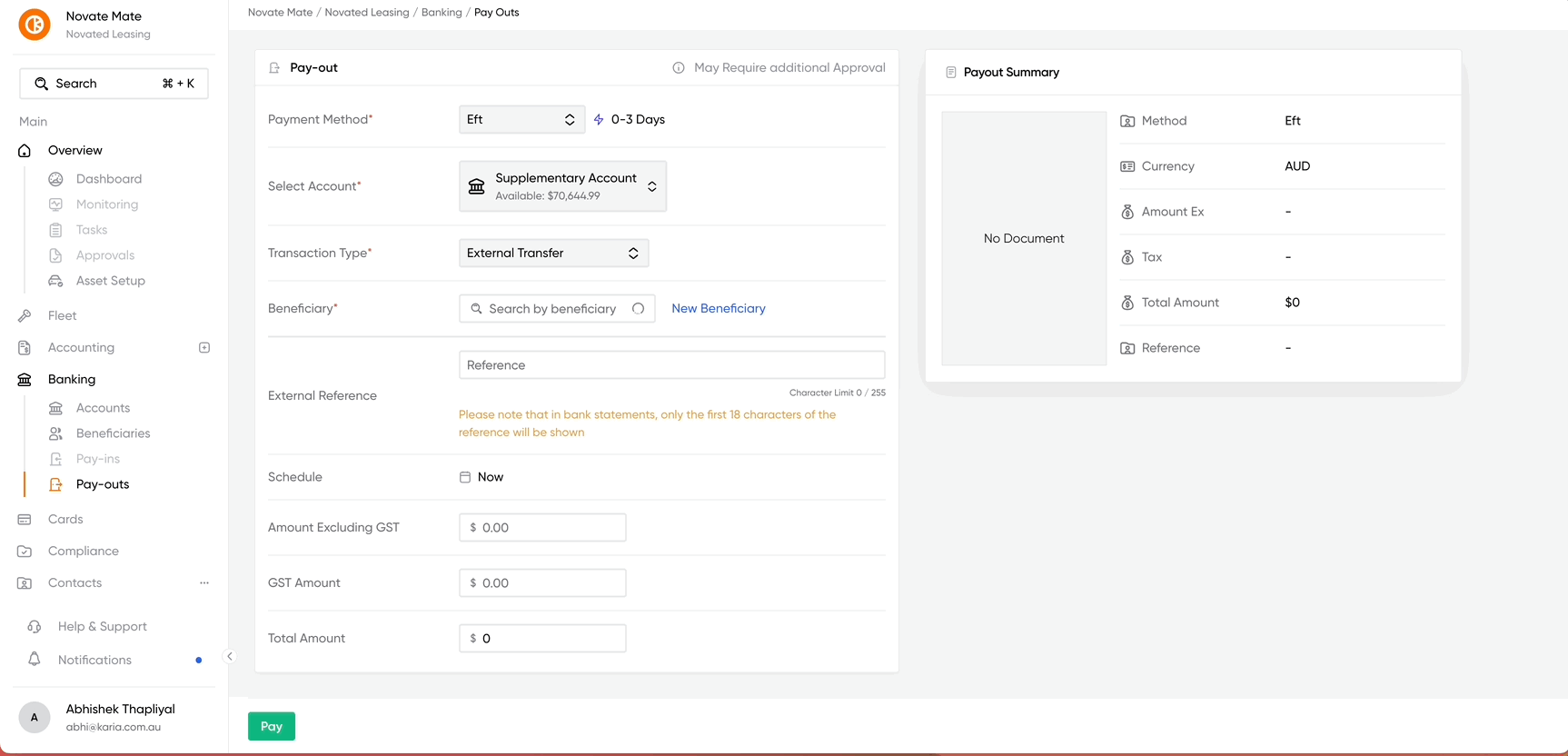Viewport: 1568px width, 756px height.
Task: Open the Payment Method dropdown
Action: (x=521, y=120)
